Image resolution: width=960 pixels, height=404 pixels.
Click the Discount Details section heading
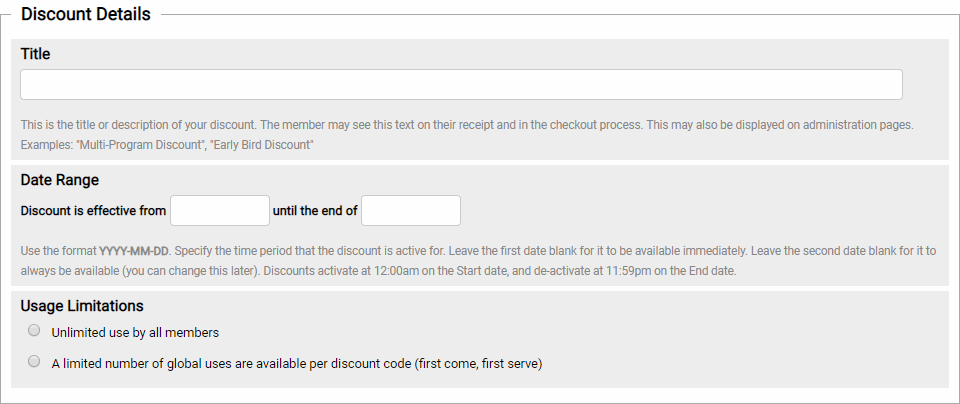click(86, 15)
